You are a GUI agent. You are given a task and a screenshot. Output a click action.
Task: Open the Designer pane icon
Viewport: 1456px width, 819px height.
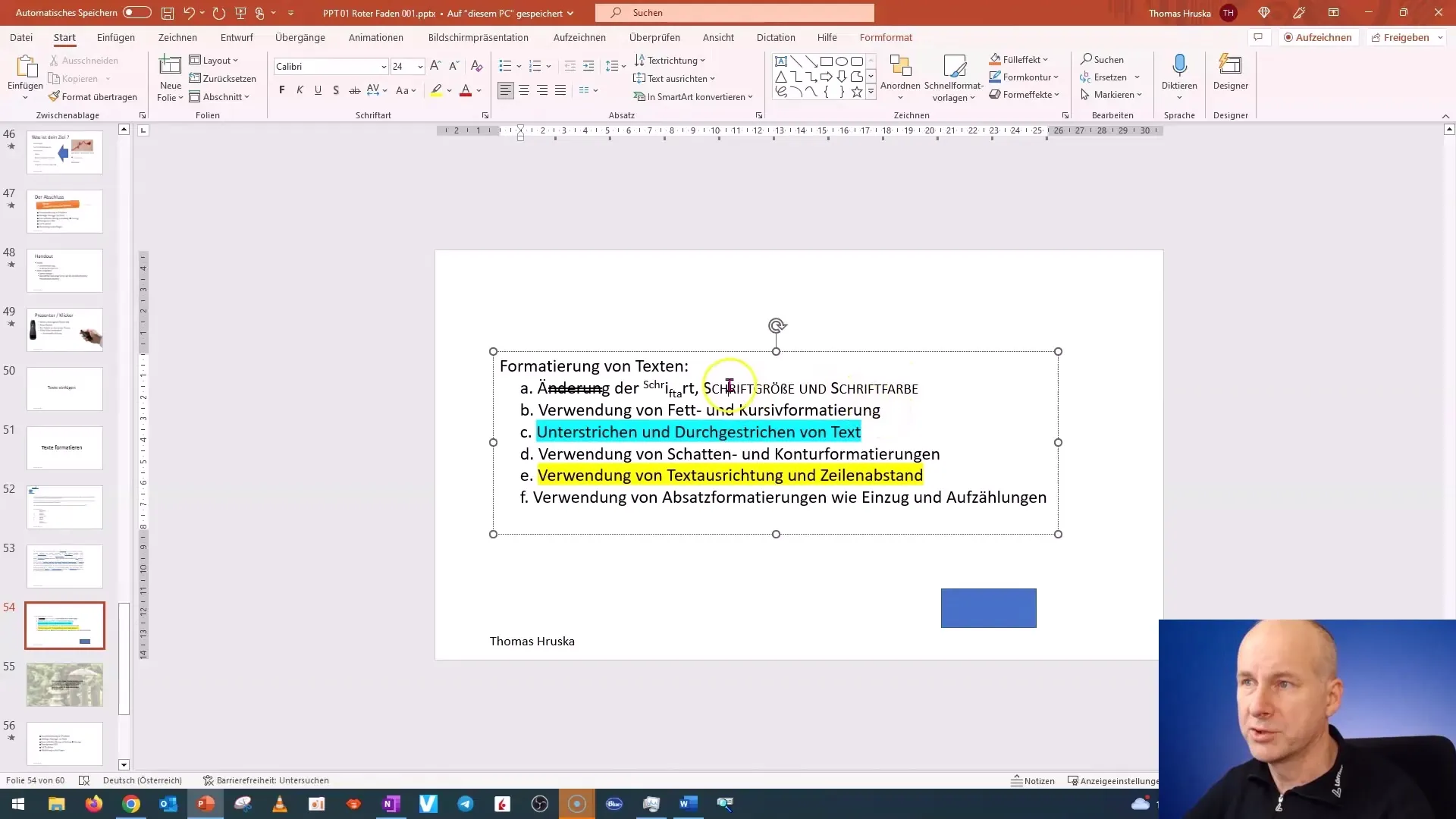1230,65
